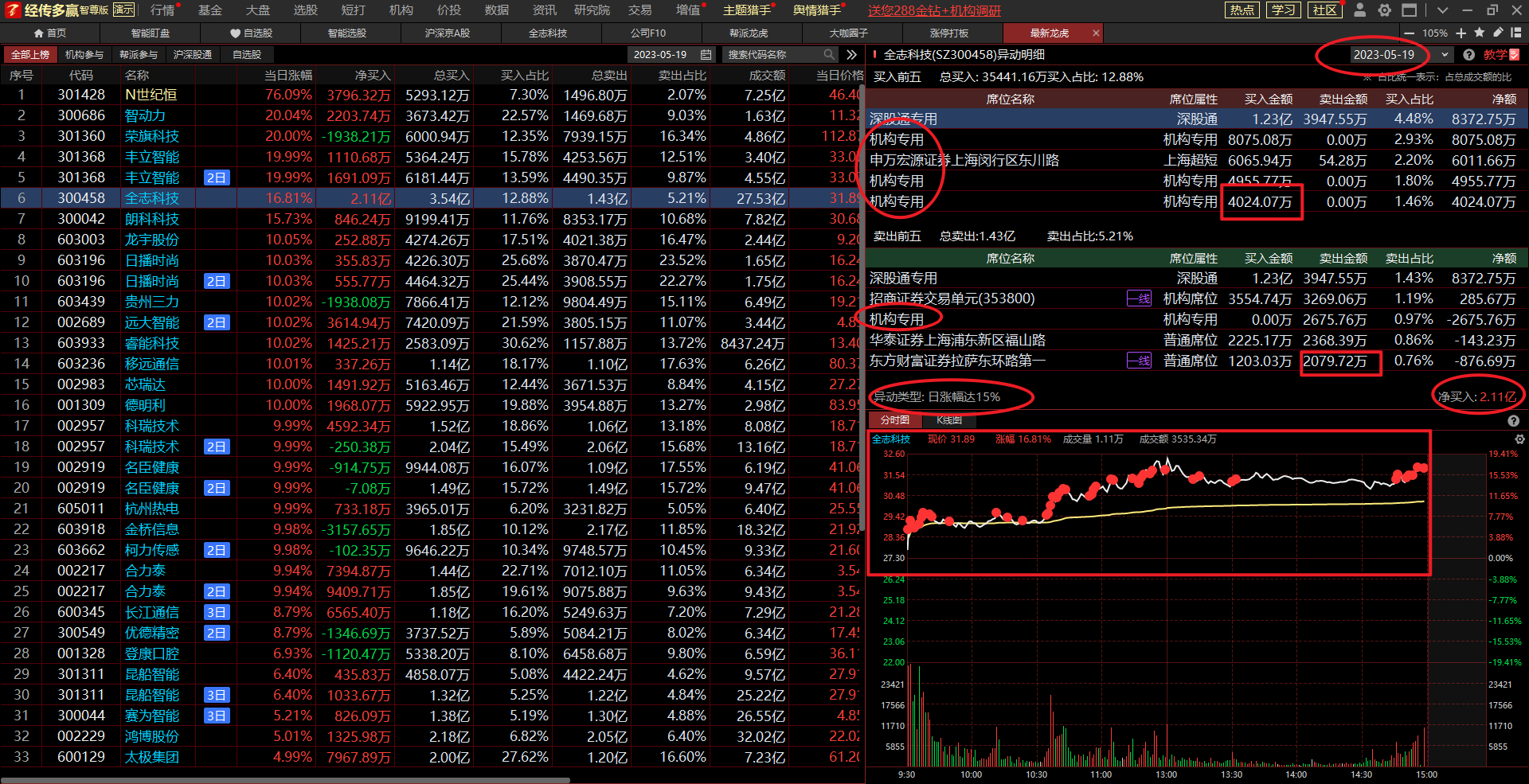Open the 研究院 menu

tap(592, 10)
